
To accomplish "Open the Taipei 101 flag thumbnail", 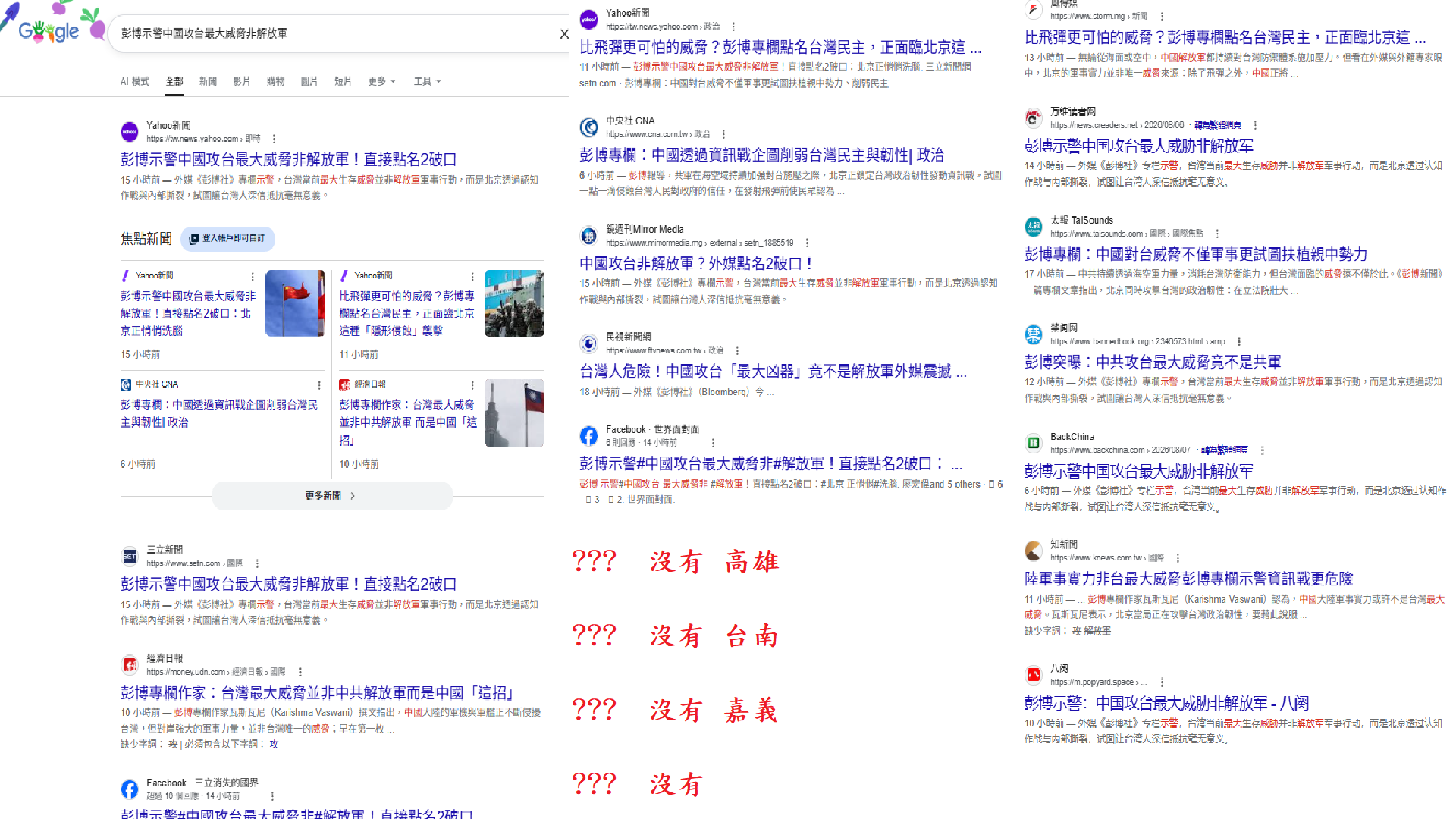I will [514, 413].
